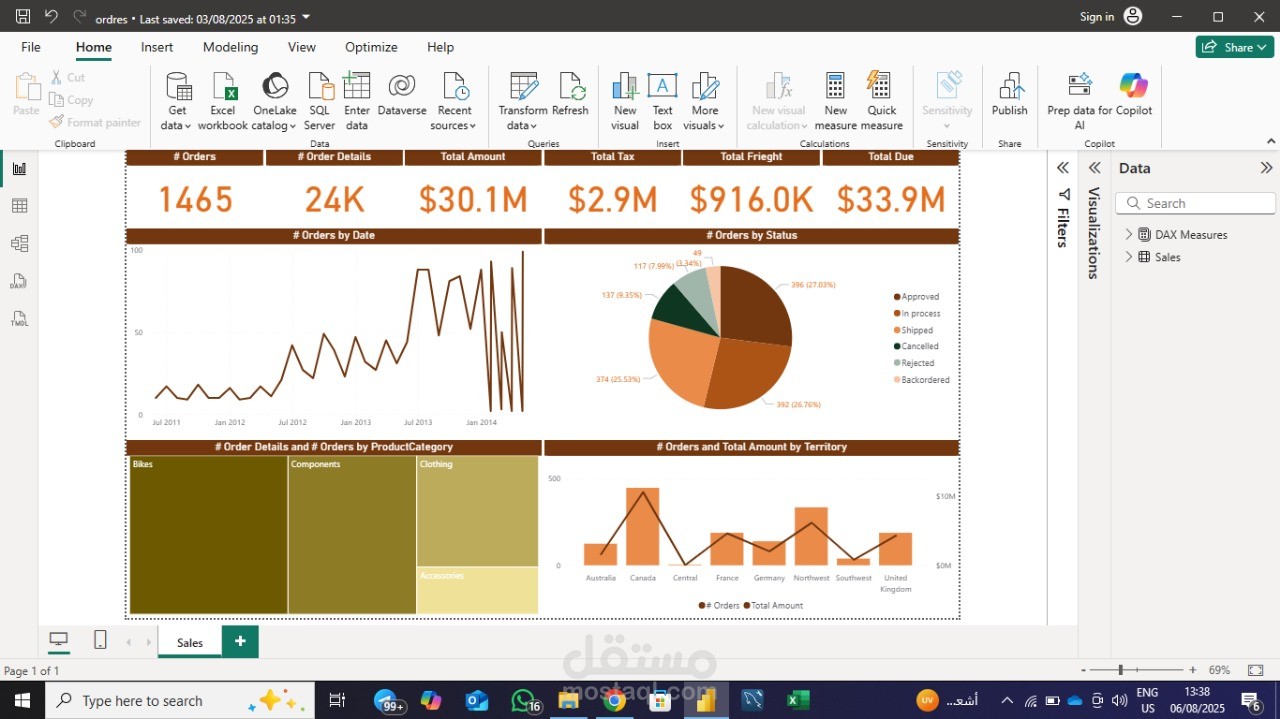Open DAX query view
The height and width of the screenshot is (719, 1280).
tap(19, 281)
